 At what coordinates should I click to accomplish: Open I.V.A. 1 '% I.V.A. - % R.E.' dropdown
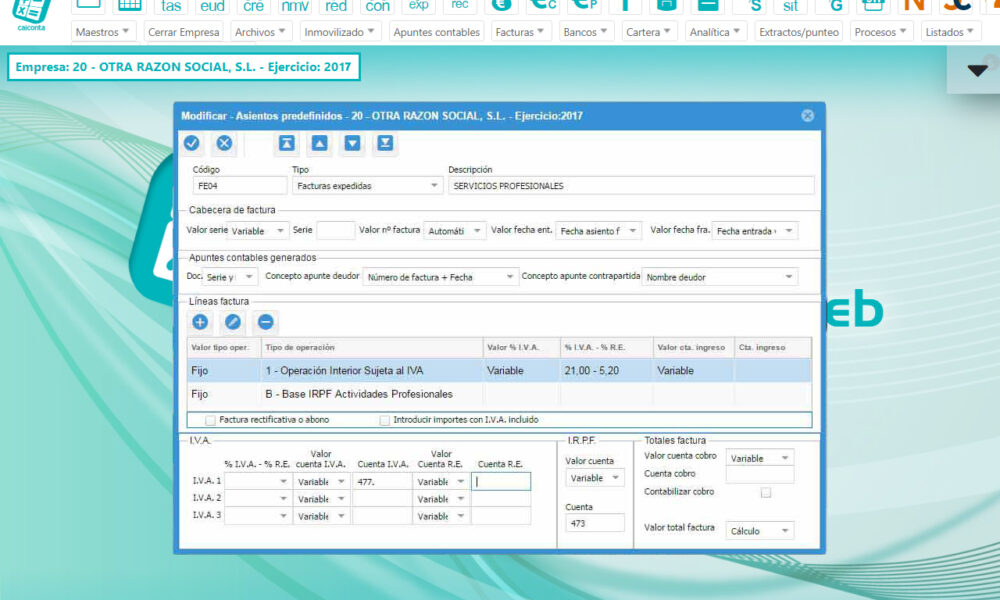point(257,481)
